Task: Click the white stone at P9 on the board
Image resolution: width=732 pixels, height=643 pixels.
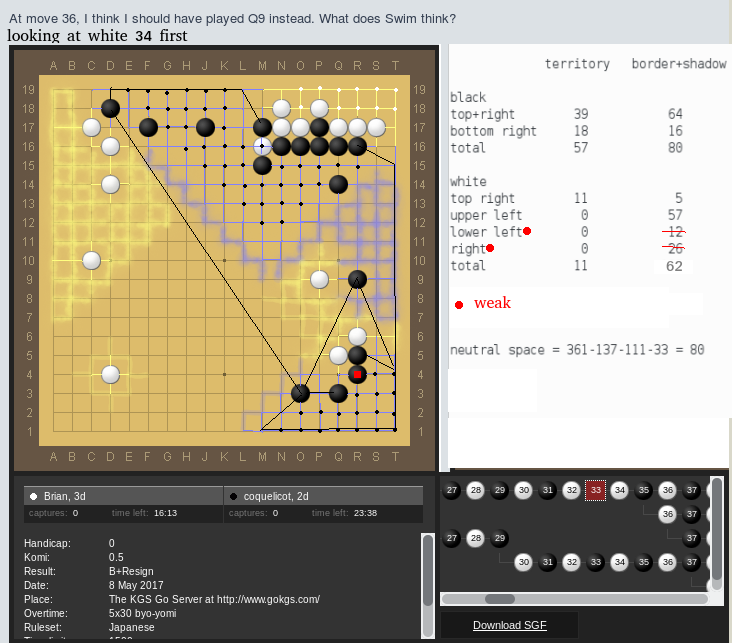Action: pos(319,279)
